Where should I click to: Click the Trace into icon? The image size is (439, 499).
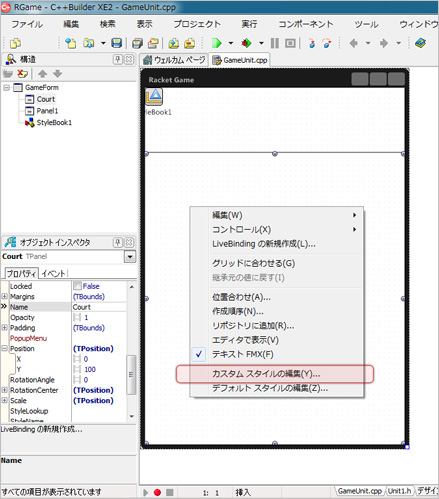click(x=312, y=43)
